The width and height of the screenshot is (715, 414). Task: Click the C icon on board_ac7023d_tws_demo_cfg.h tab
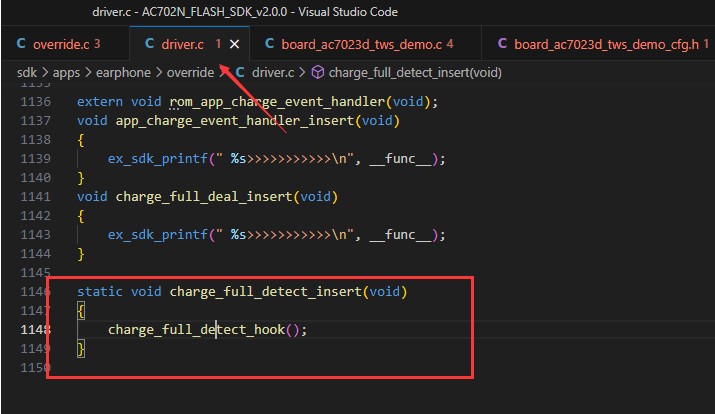coord(502,44)
